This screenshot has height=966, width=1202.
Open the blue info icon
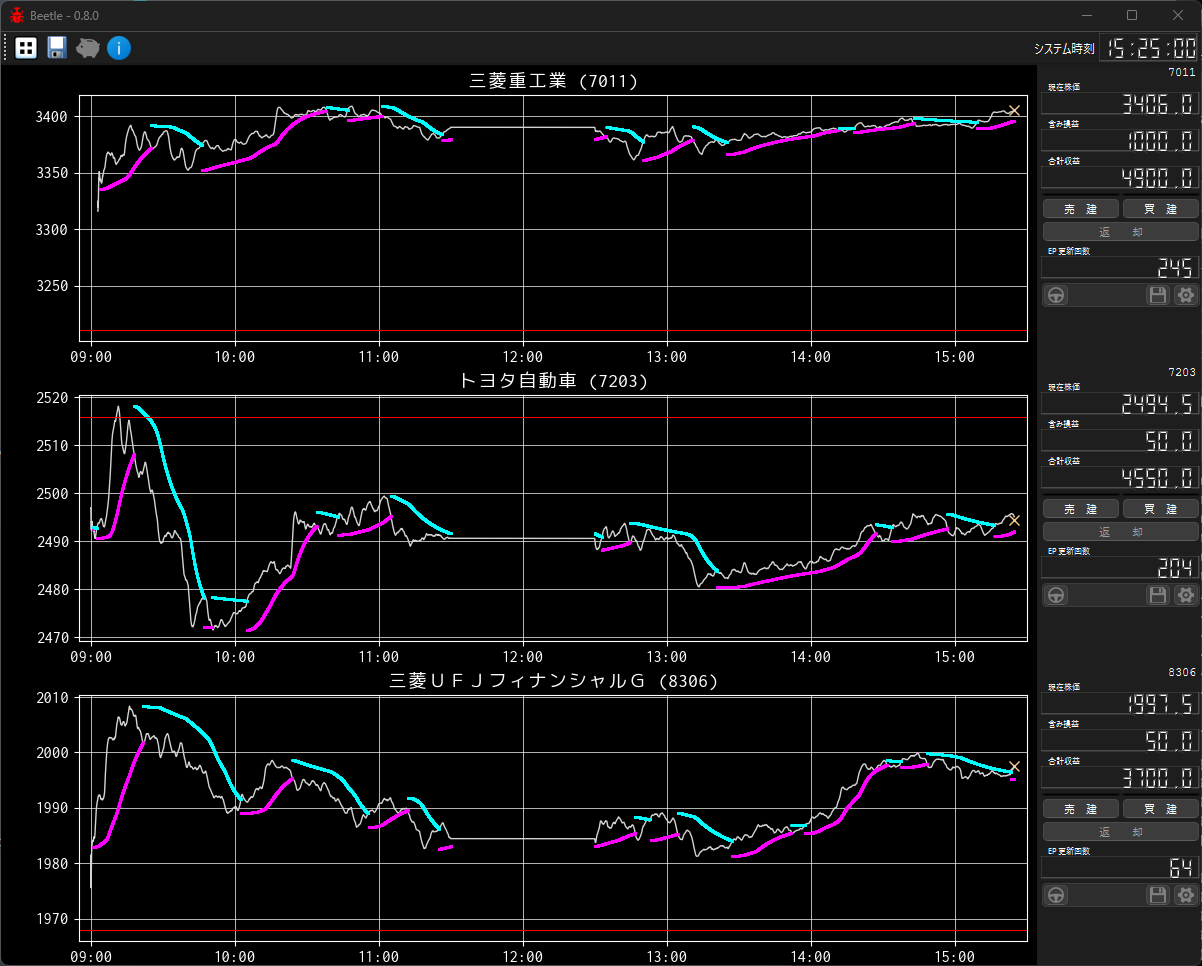pyautogui.click(x=119, y=48)
